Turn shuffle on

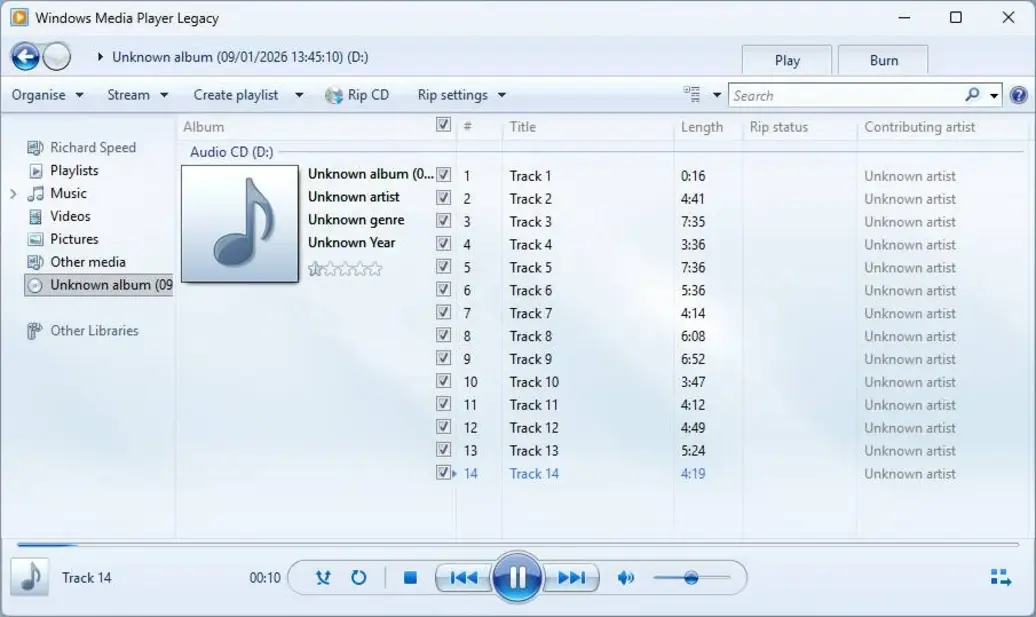pyautogui.click(x=321, y=577)
